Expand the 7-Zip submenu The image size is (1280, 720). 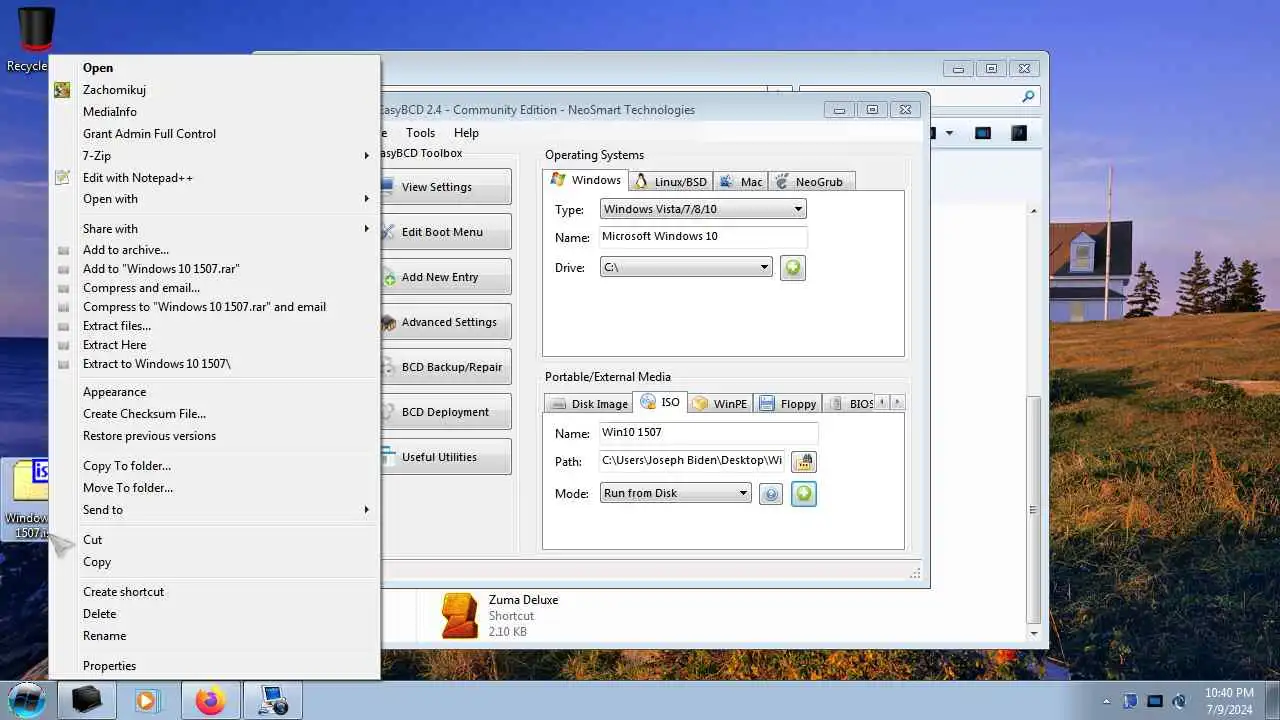(214, 156)
